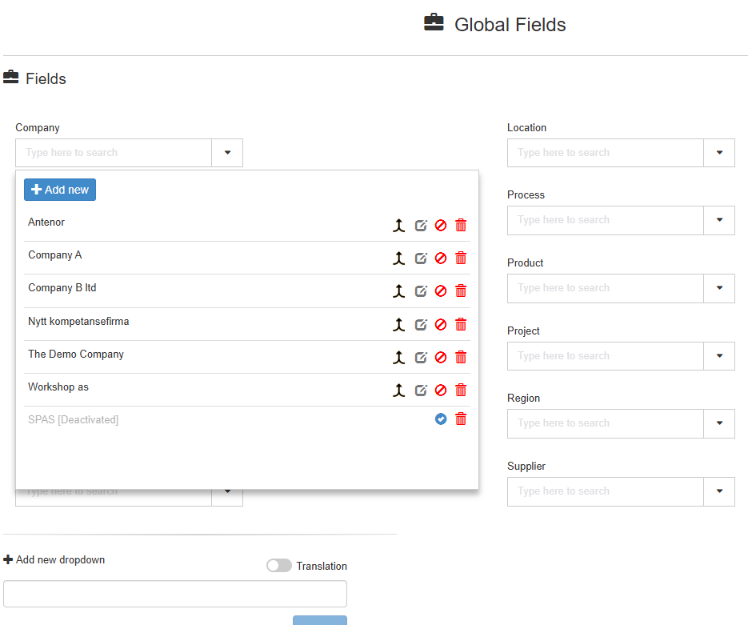Screen dimensions: 748x625
Task: Click the new dropdown name text box
Action: (x=175, y=594)
